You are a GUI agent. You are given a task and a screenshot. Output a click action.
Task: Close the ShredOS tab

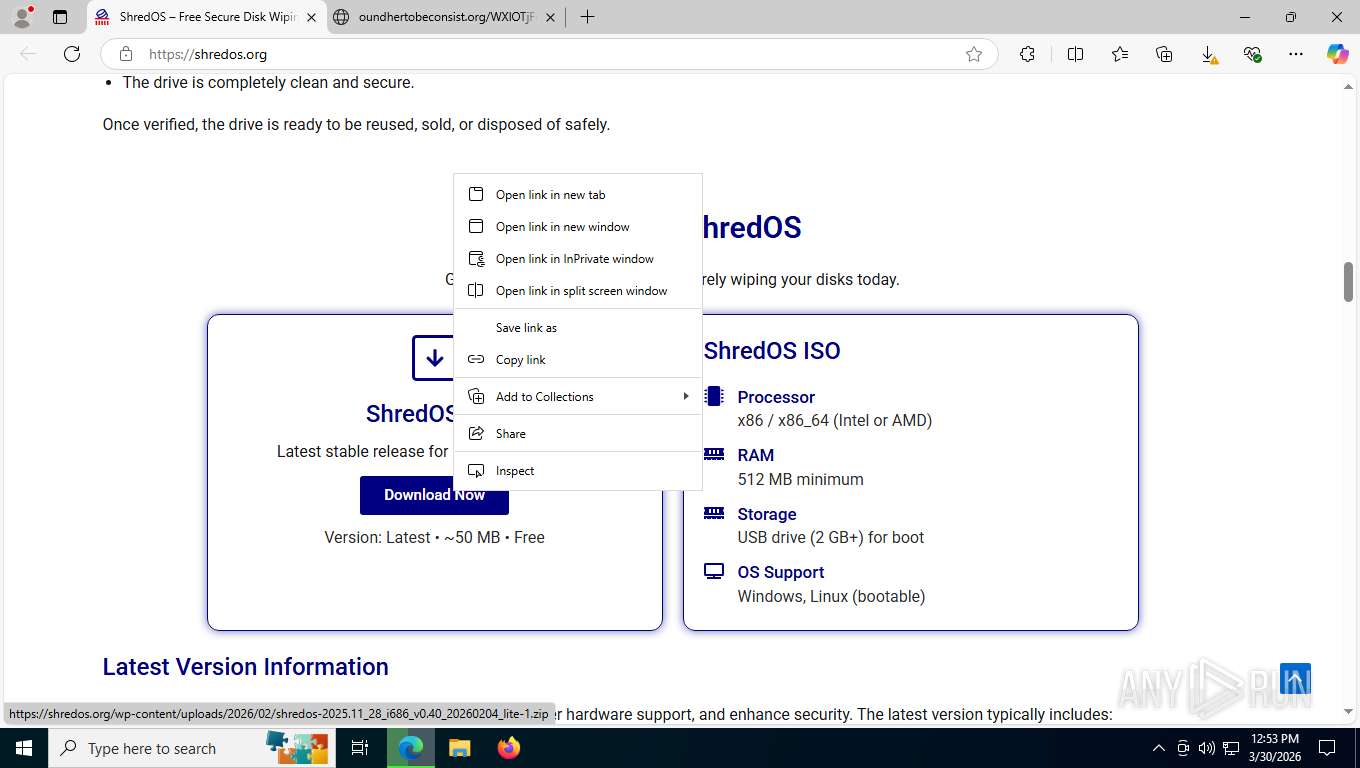[311, 17]
